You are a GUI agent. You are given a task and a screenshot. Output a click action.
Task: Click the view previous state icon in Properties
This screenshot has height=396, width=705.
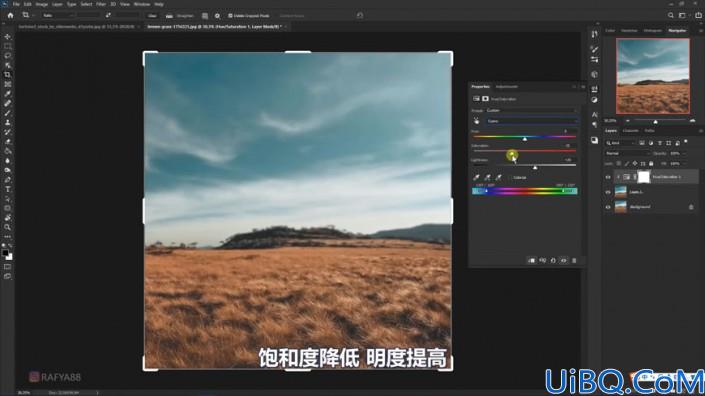click(543, 260)
